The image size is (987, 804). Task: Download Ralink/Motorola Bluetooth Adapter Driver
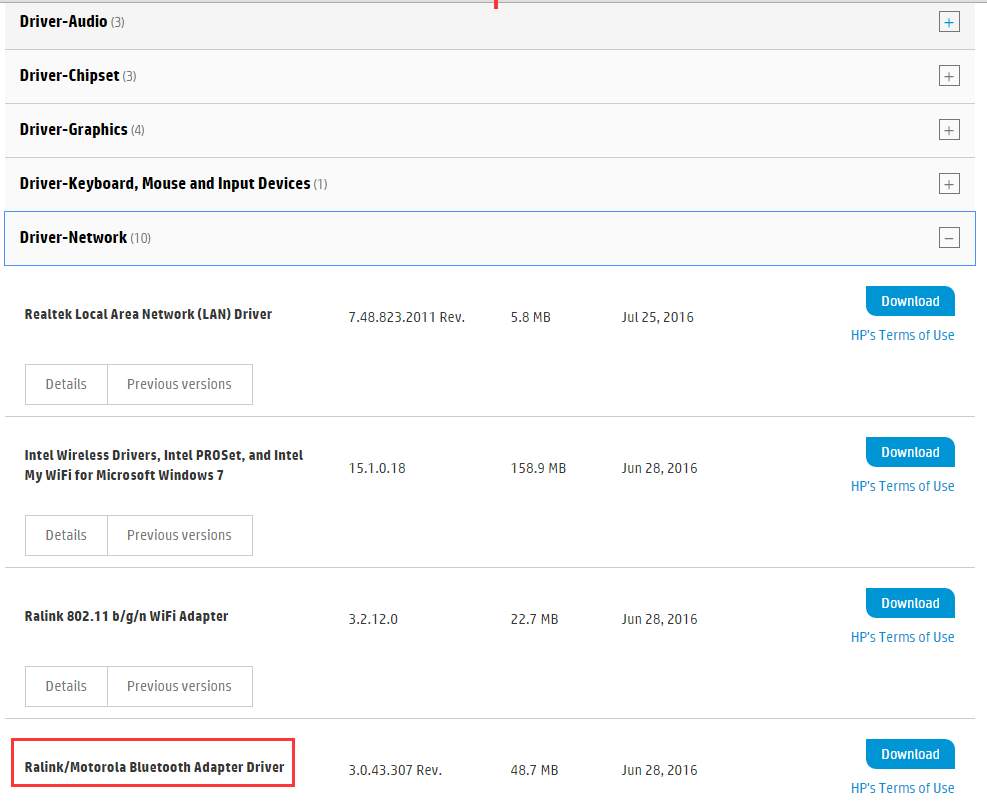(x=910, y=754)
